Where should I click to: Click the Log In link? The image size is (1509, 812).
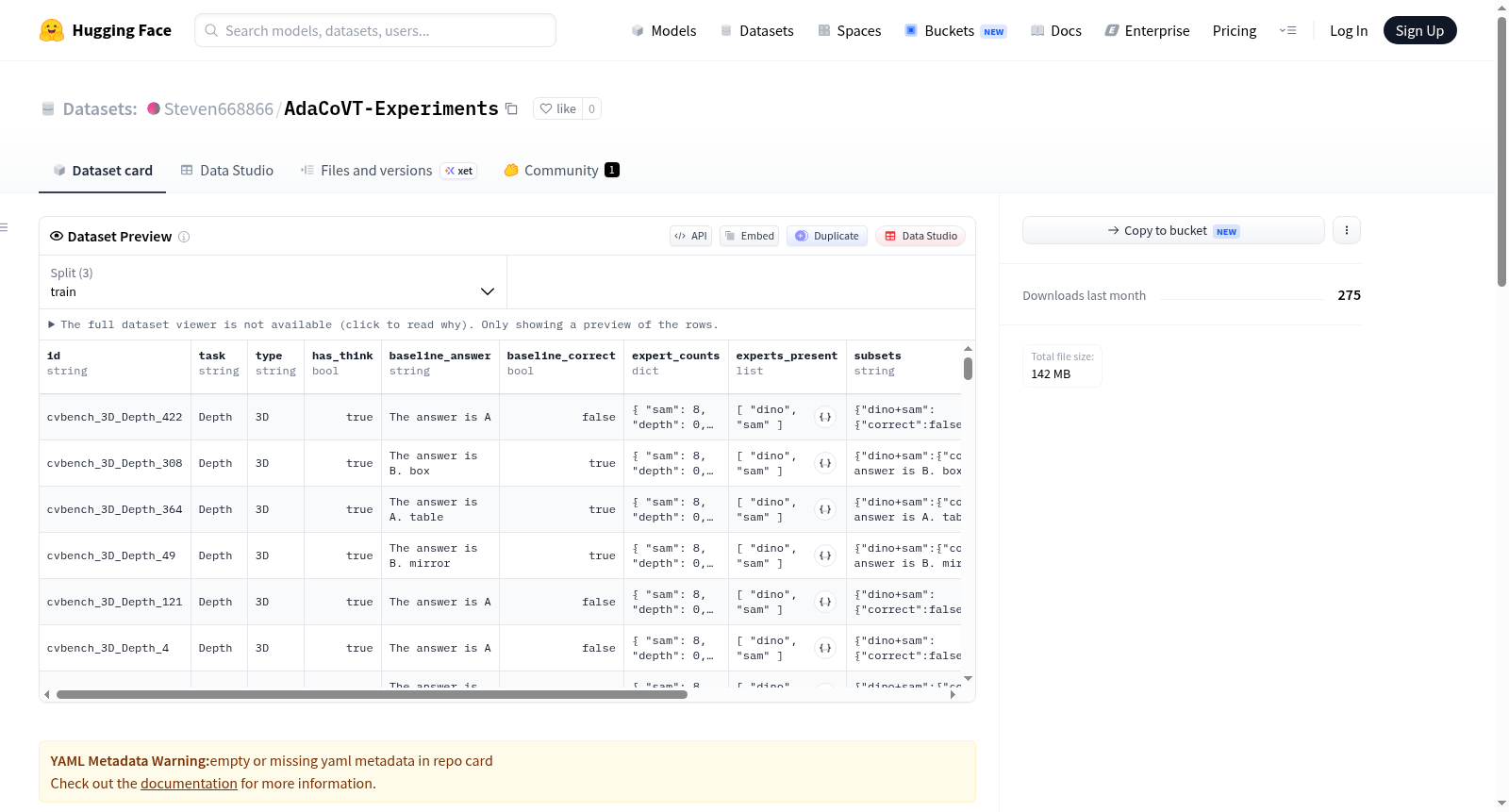[x=1349, y=30]
